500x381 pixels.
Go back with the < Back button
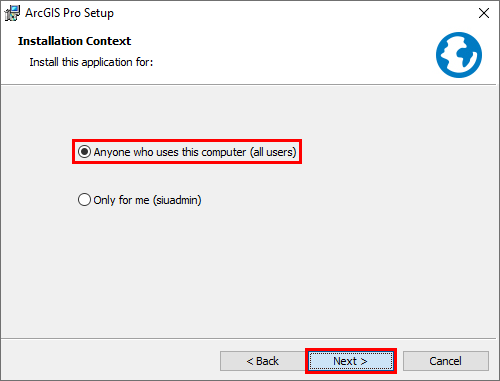coord(263,361)
